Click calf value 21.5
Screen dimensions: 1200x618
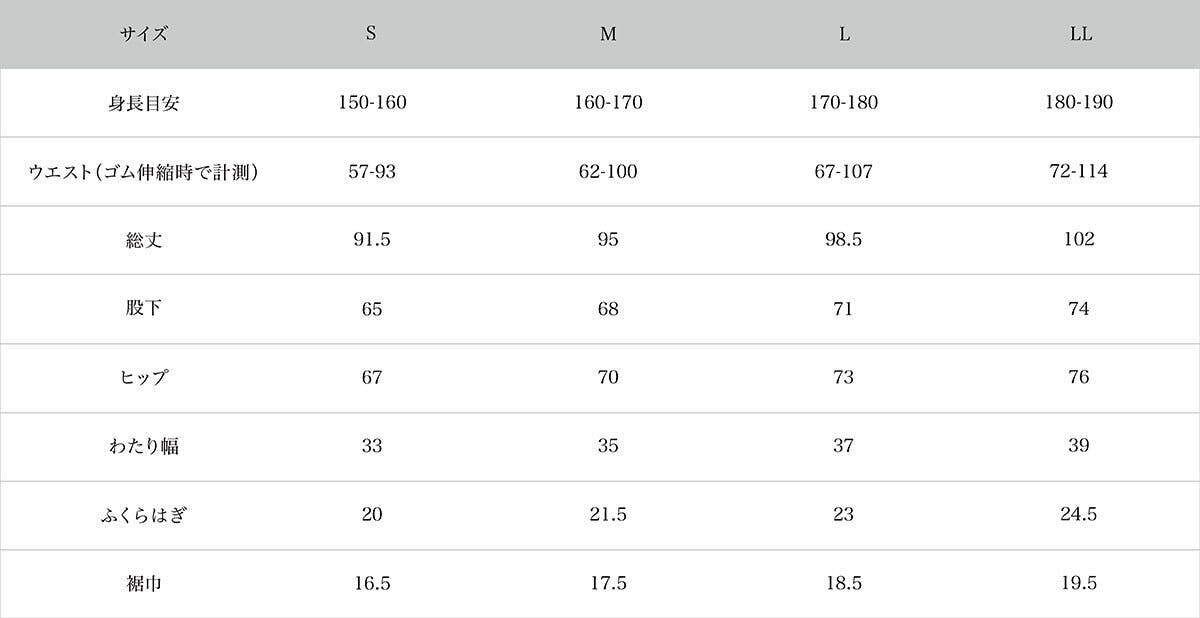pos(608,515)
